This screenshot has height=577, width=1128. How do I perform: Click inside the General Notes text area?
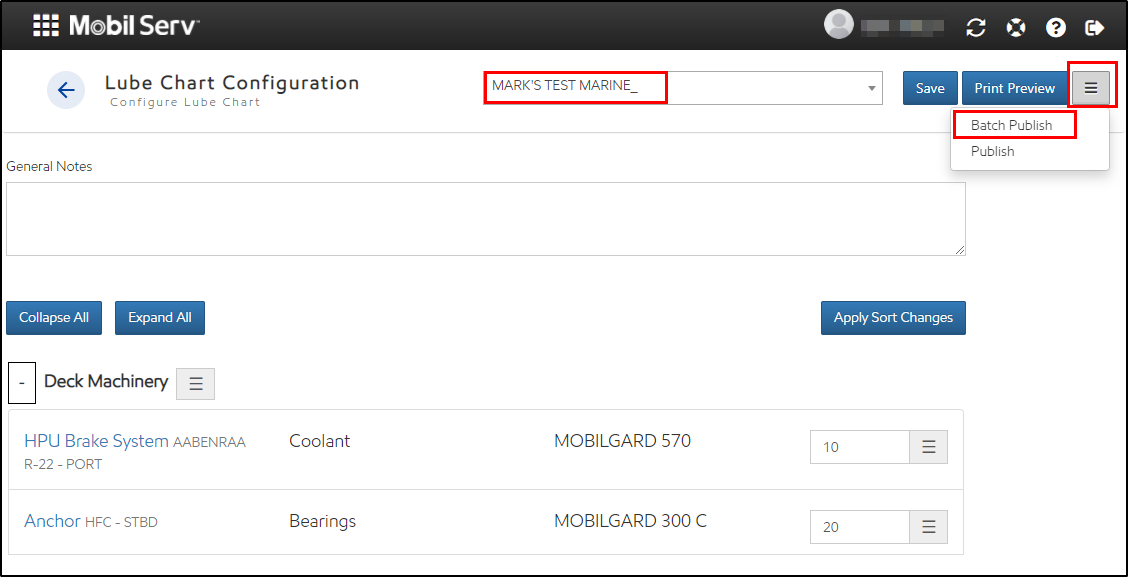486,218
